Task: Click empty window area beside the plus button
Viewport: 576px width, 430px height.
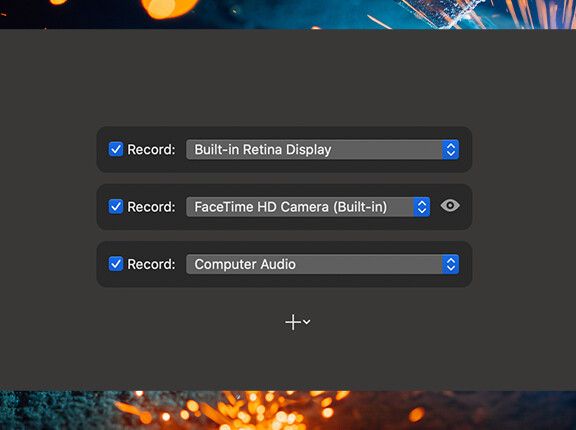Action: click(x=404, y=323)
